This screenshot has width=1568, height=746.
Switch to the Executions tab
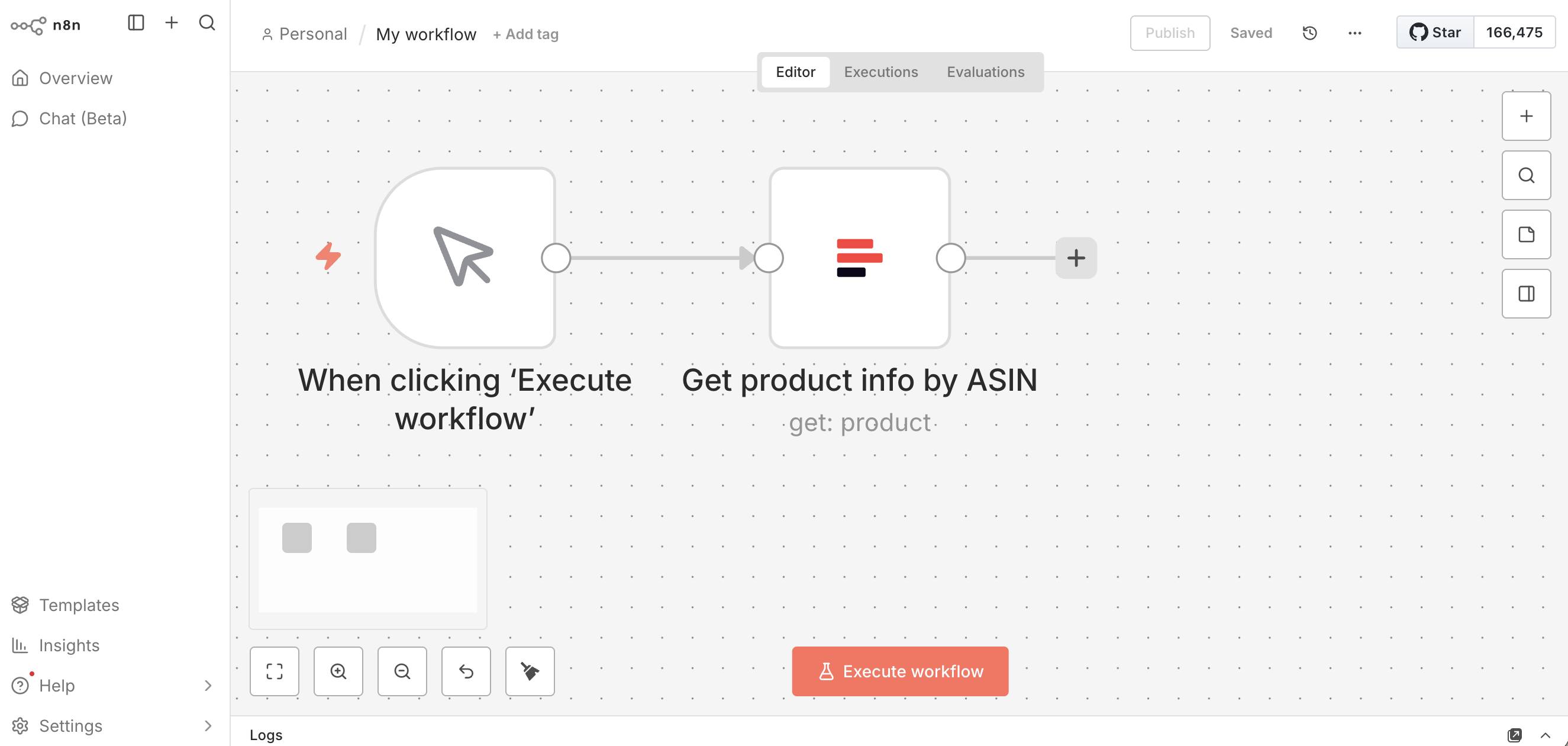point(881,72)
